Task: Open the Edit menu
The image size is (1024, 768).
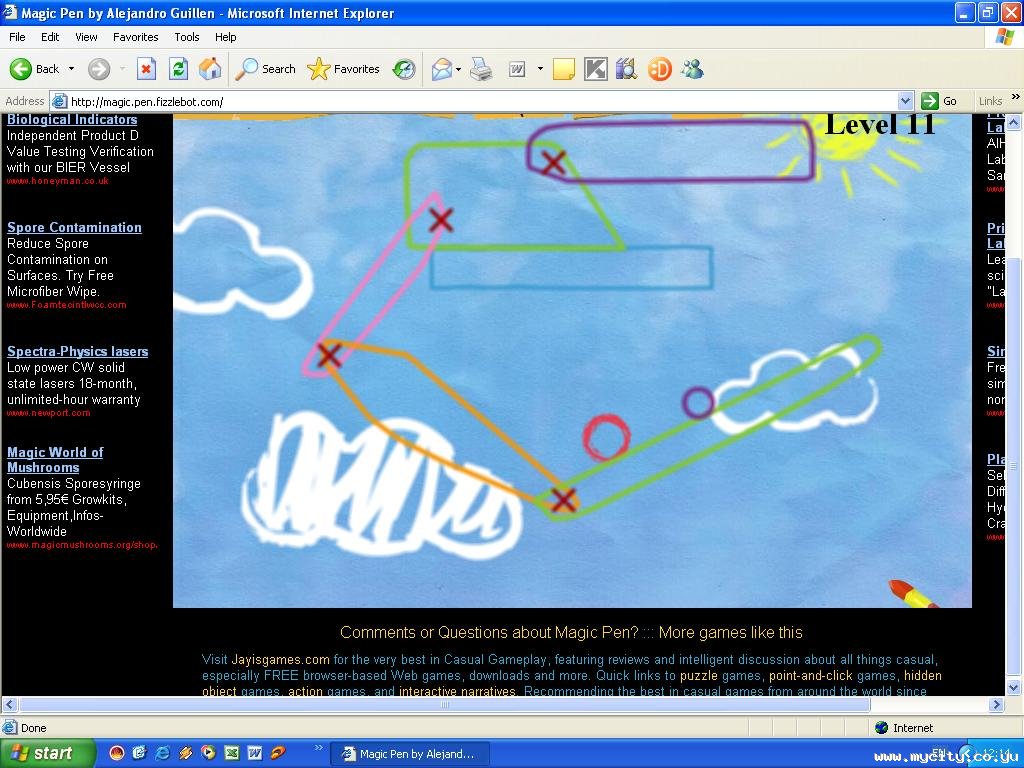Action: tap(50, 37)
